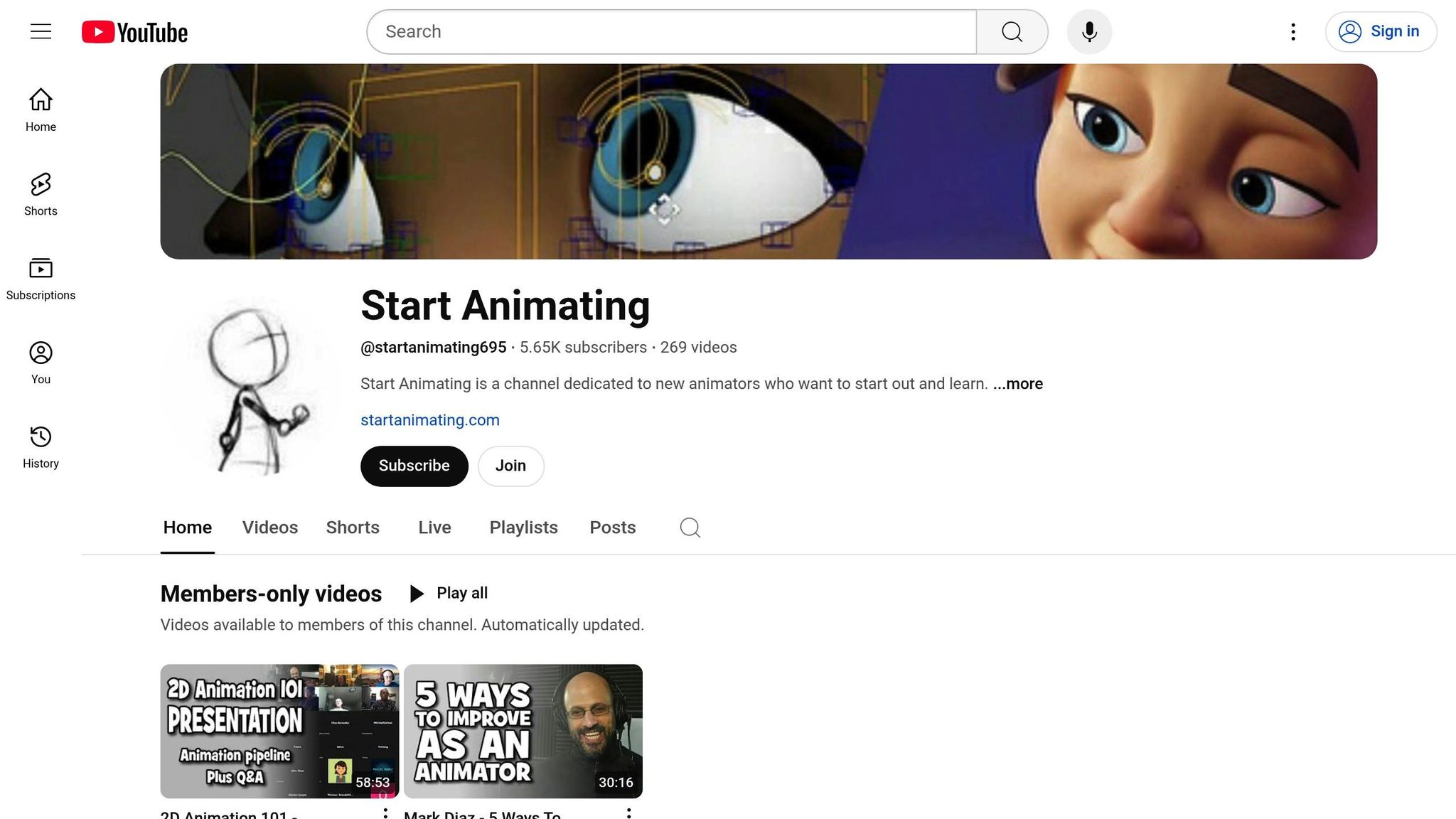The image size is (1456, 819).
Task: Open the main navigation hamburger menu
Action: coord(40,31)
